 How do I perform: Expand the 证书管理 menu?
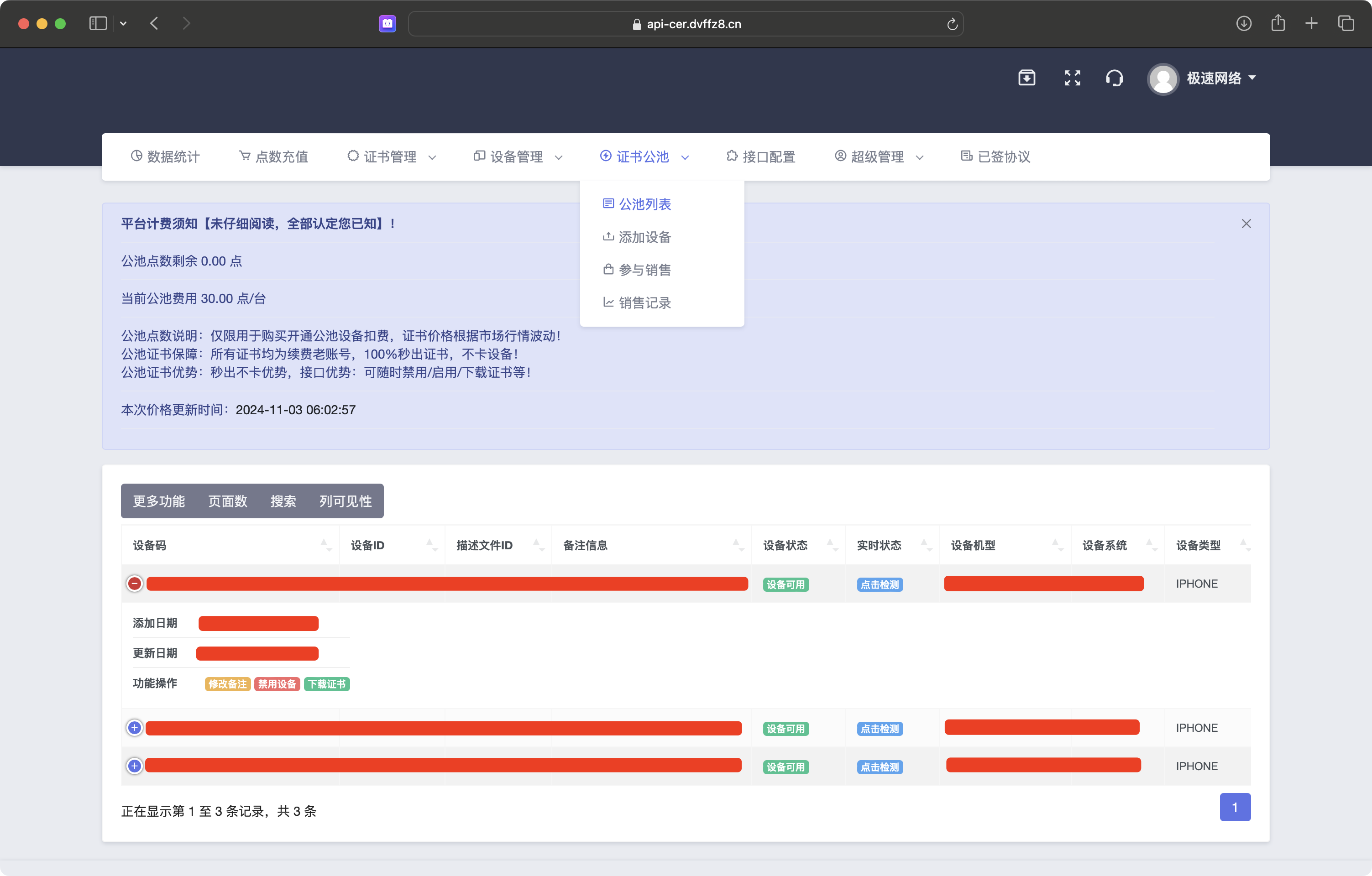(392, 156)
